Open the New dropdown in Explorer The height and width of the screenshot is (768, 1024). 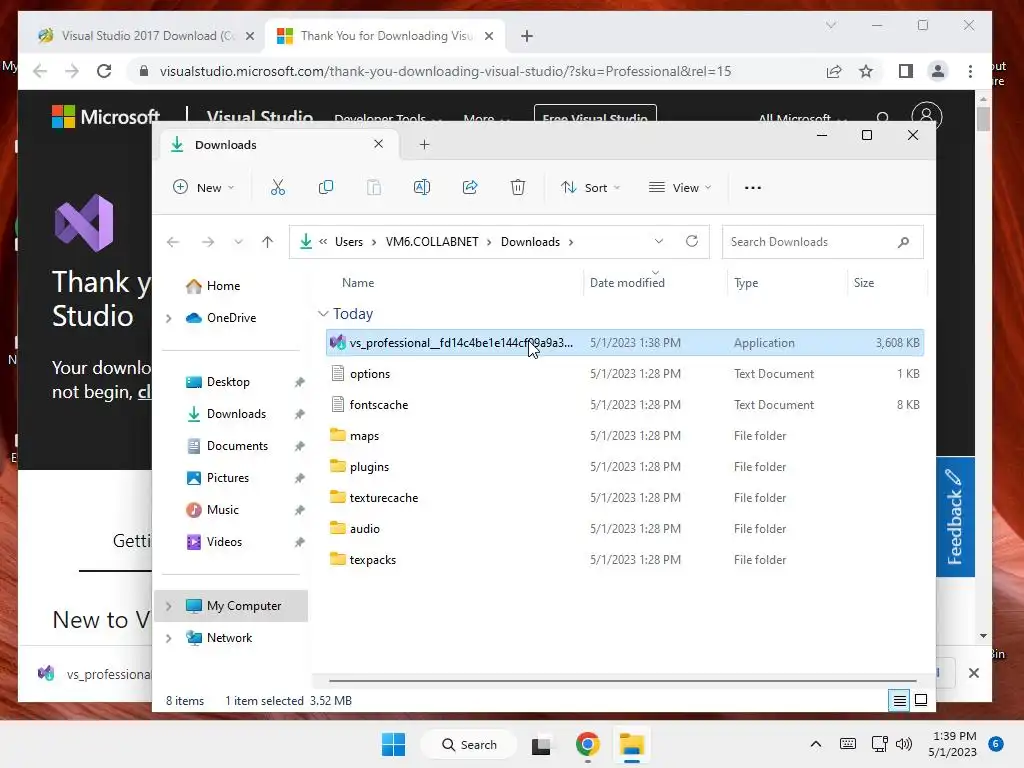tap(203, 187)
